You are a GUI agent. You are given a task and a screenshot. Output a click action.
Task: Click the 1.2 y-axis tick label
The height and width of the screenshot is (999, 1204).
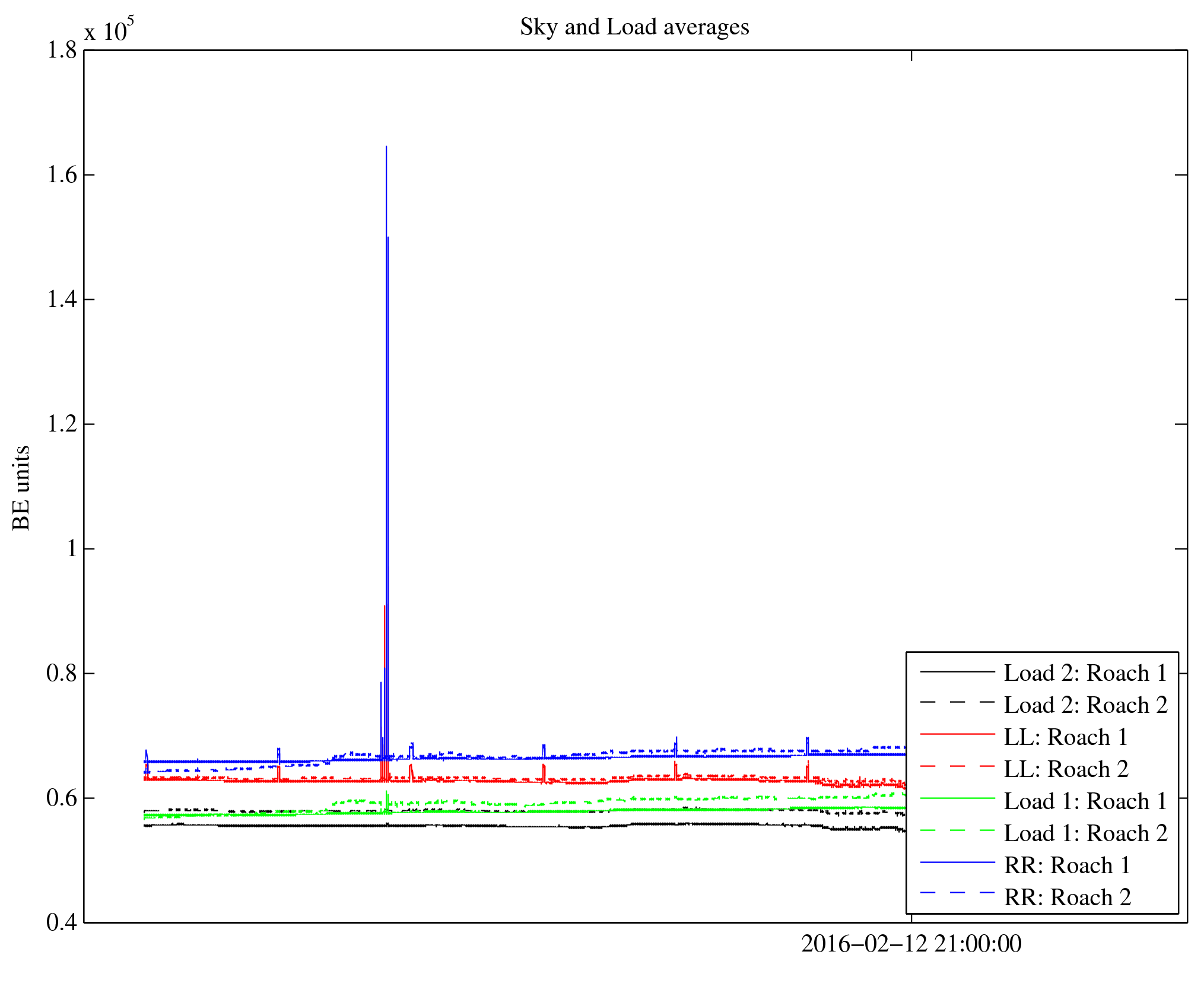pyautogui.click(x=62, y=424)
